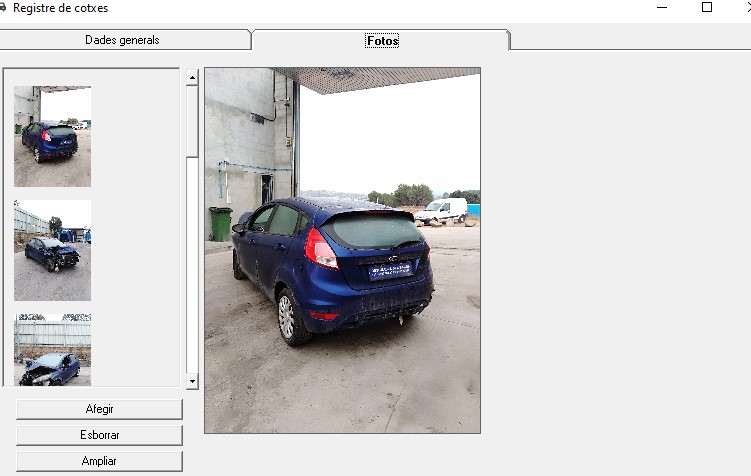Click the Registre de cotxes title bar text

(60, 8)
